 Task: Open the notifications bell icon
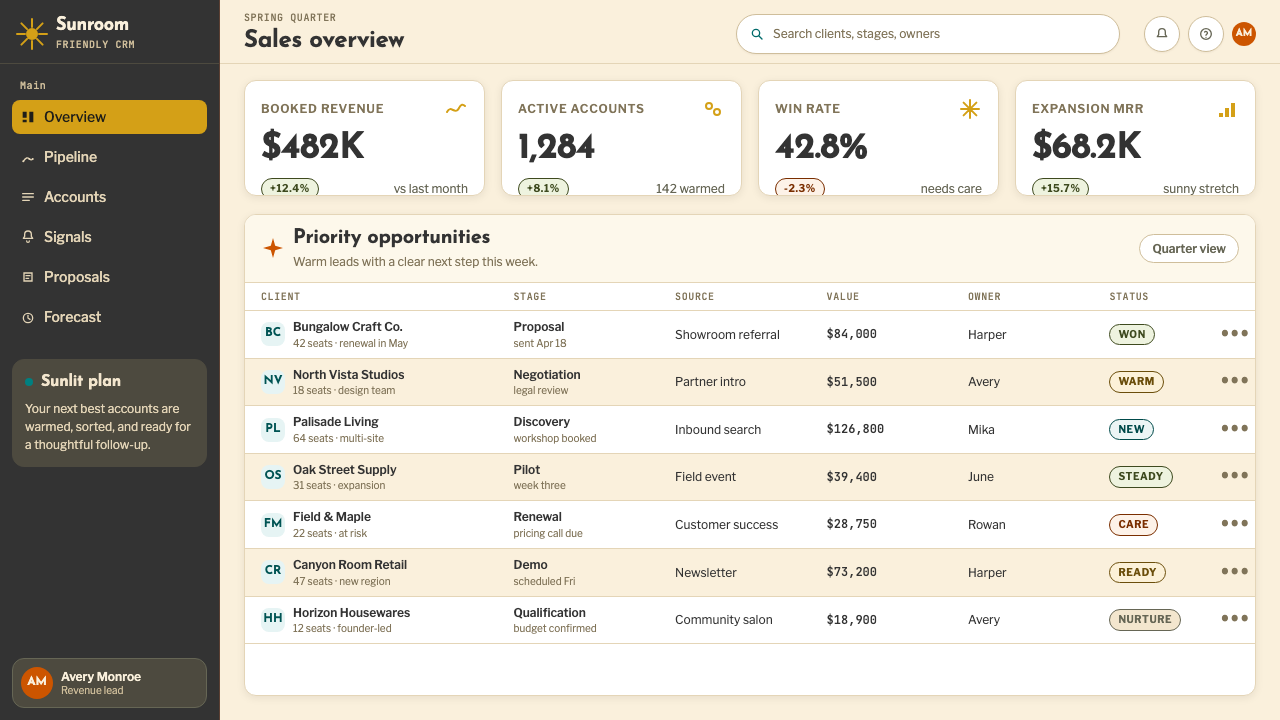[x=1162, y=33]
